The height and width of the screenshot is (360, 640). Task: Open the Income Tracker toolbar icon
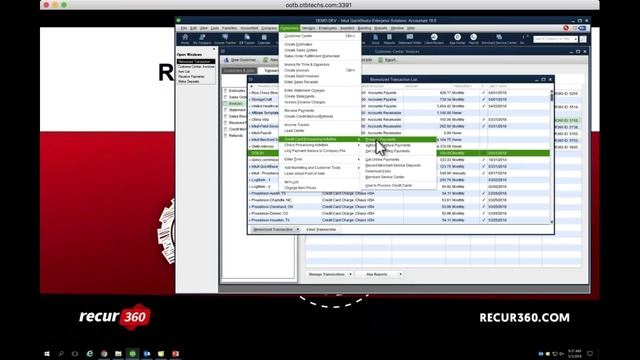(225, 39)
